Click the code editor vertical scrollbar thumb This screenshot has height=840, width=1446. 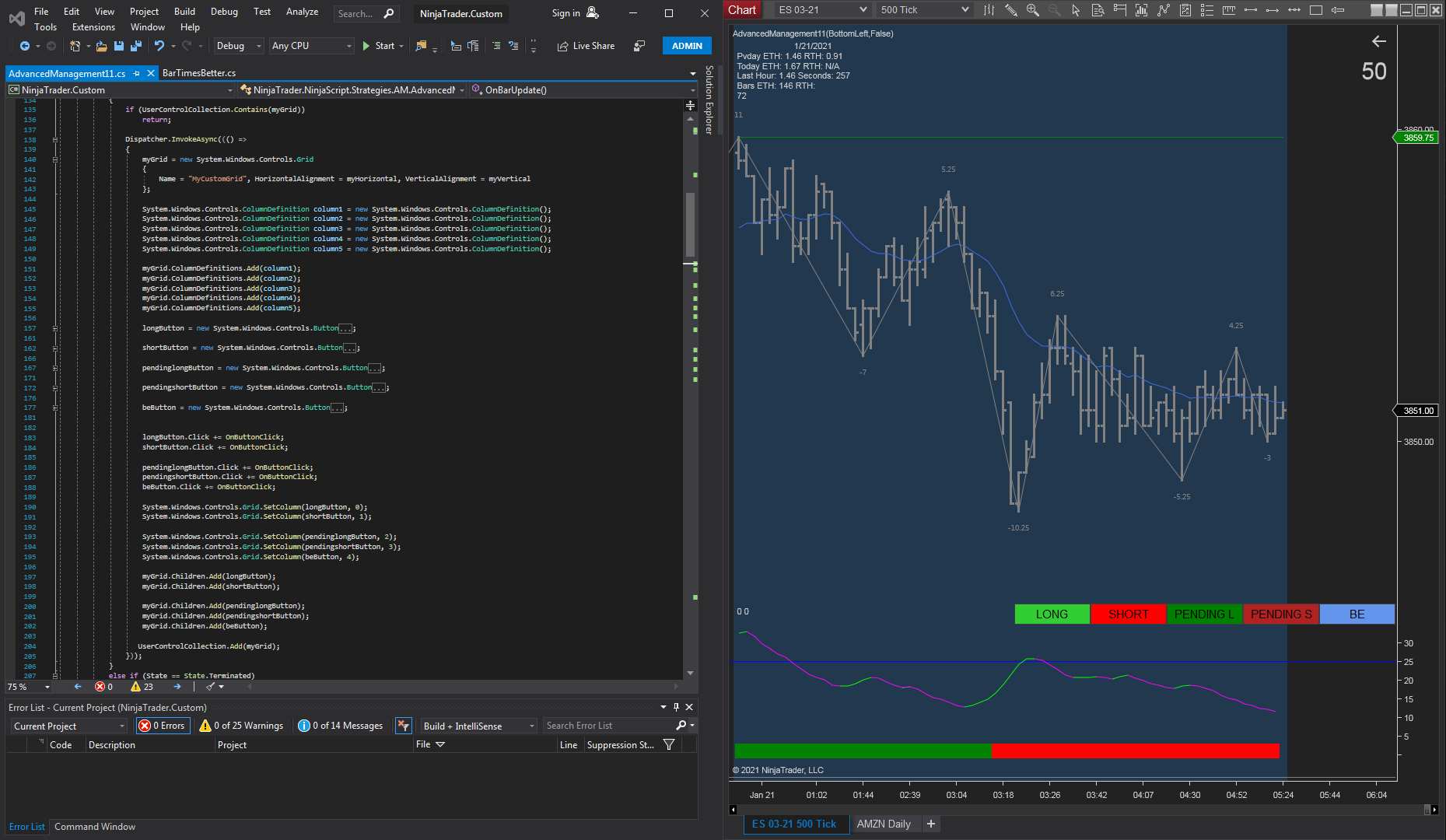(690, 224)
